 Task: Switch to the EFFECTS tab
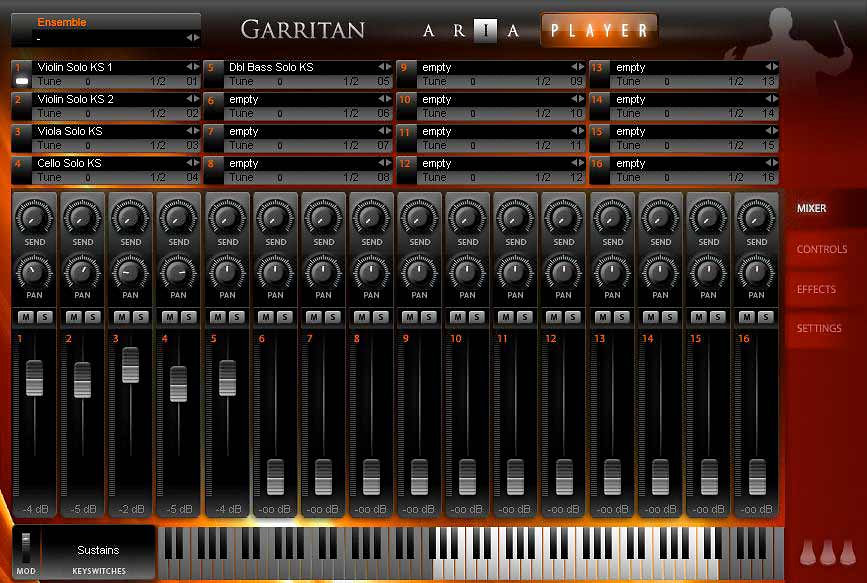coord(816,289)
